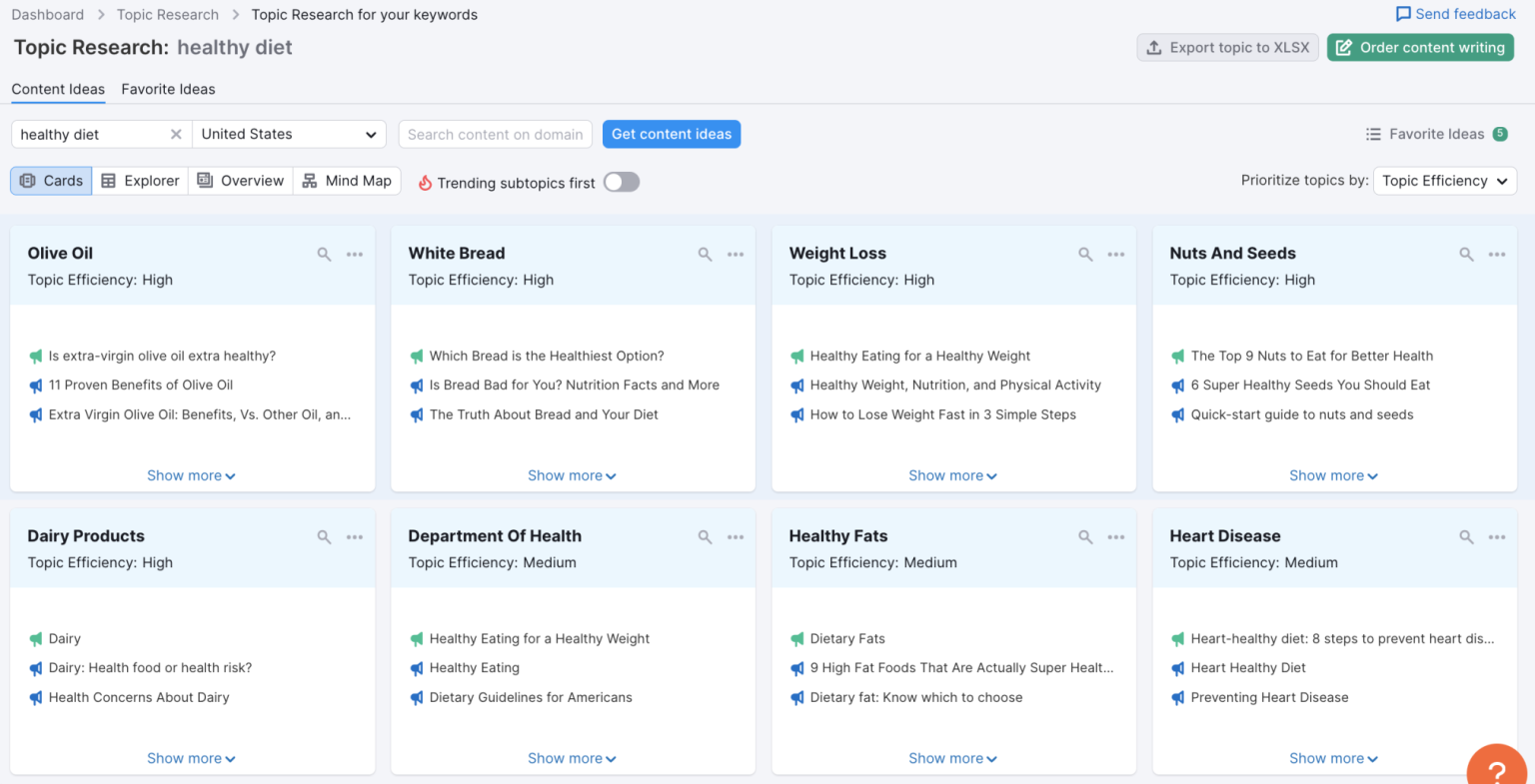The width and height of the screenshot is (1535, 784).
Task: Open the Overview view
Action: click(240, 181)
